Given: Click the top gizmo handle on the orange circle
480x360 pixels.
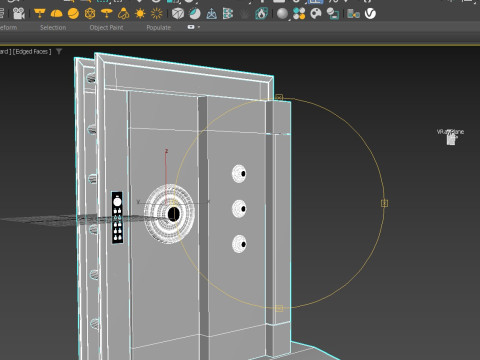Looking at the screenshot, I should coord(279,98).
